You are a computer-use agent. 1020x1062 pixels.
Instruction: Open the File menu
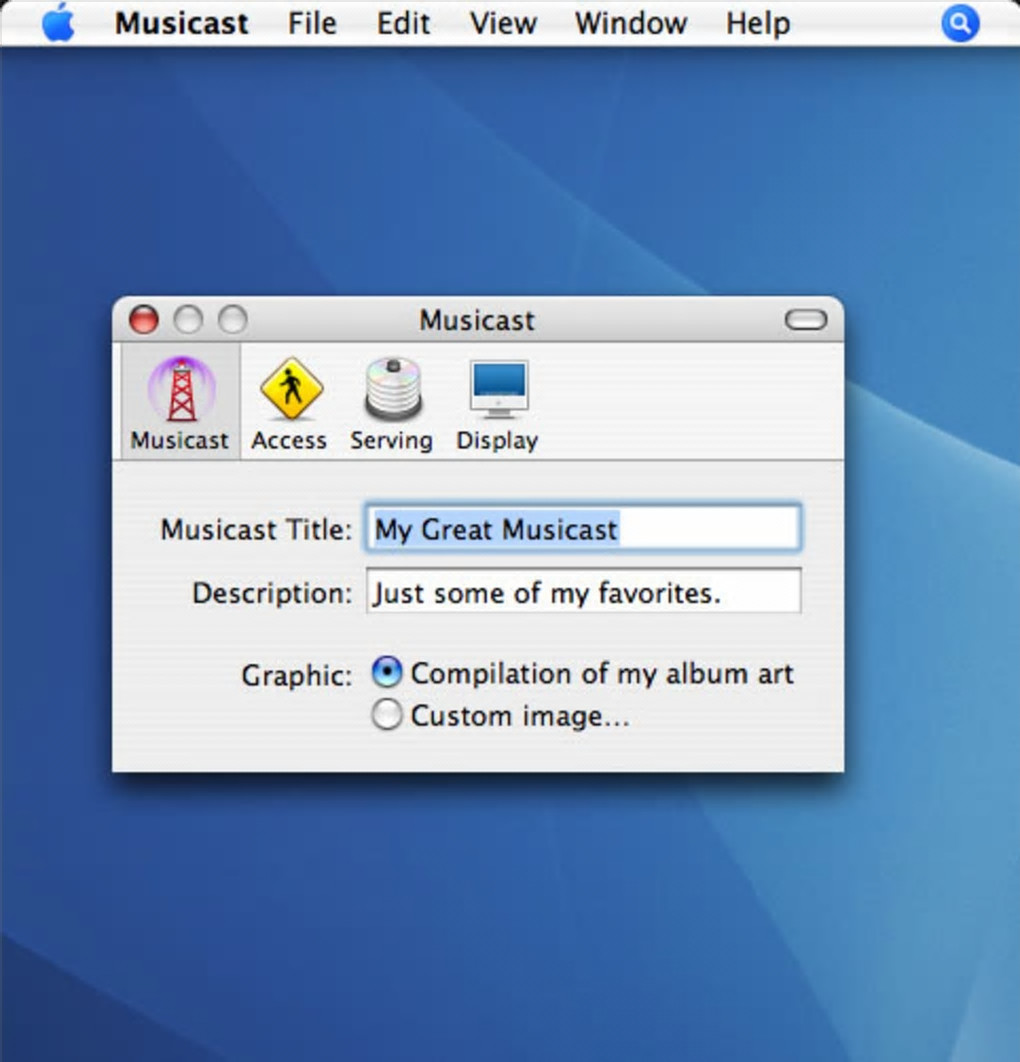pos(312,24)
